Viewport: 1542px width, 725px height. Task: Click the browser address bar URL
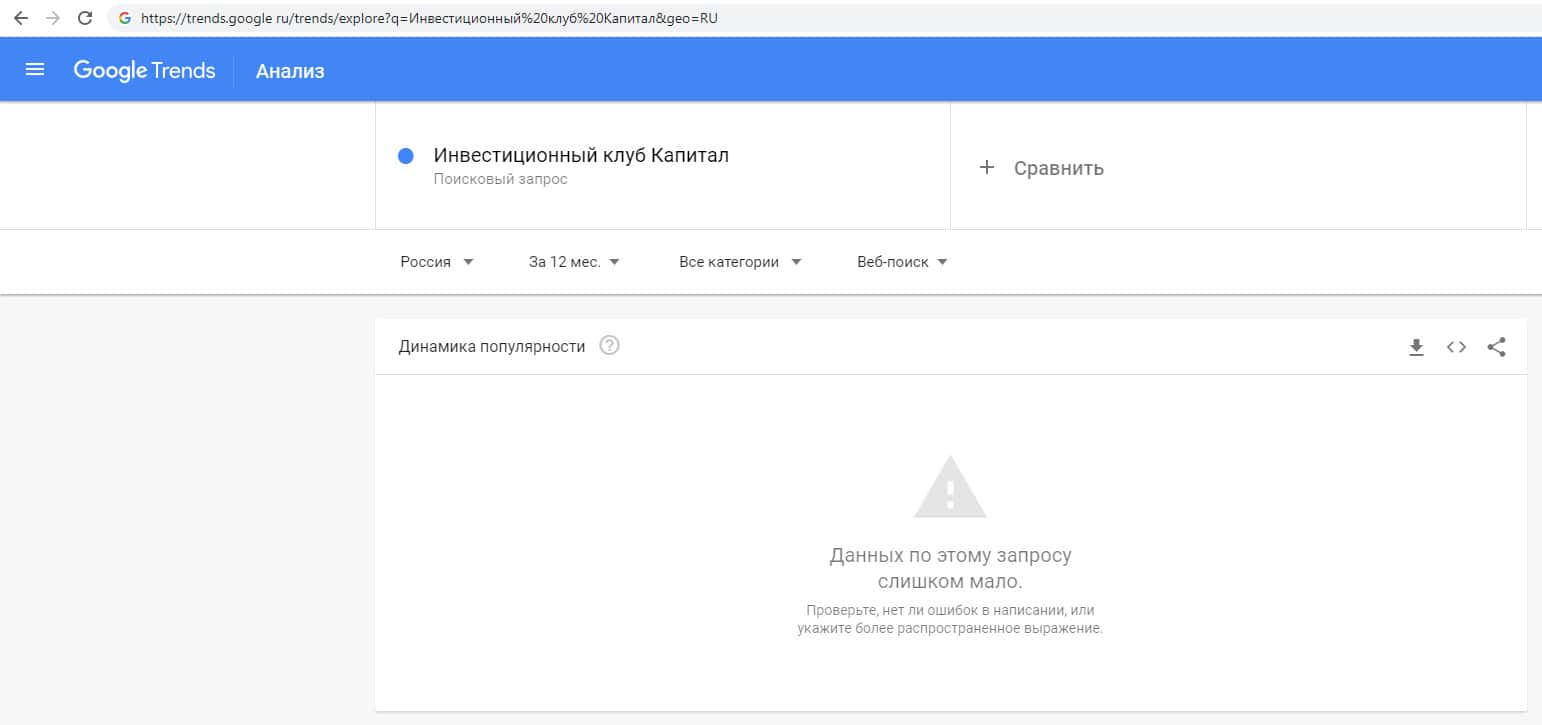point(430,18)
